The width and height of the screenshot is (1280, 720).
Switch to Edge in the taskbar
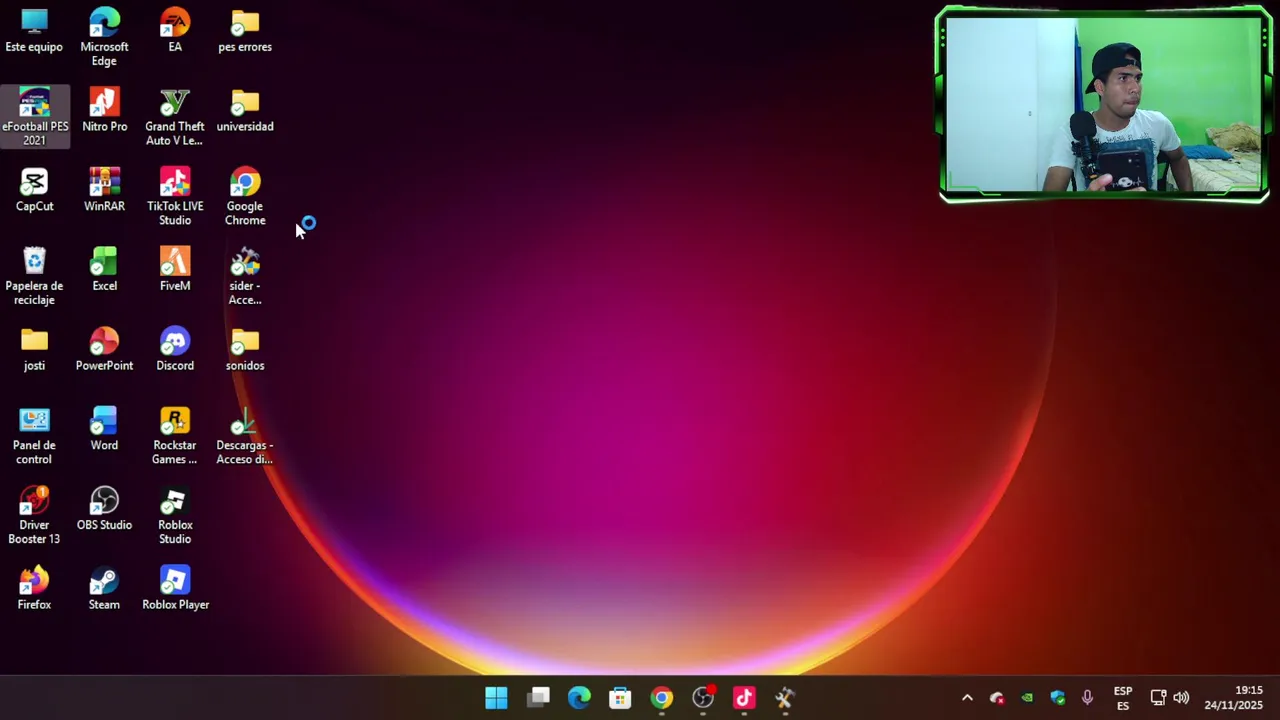579,698
